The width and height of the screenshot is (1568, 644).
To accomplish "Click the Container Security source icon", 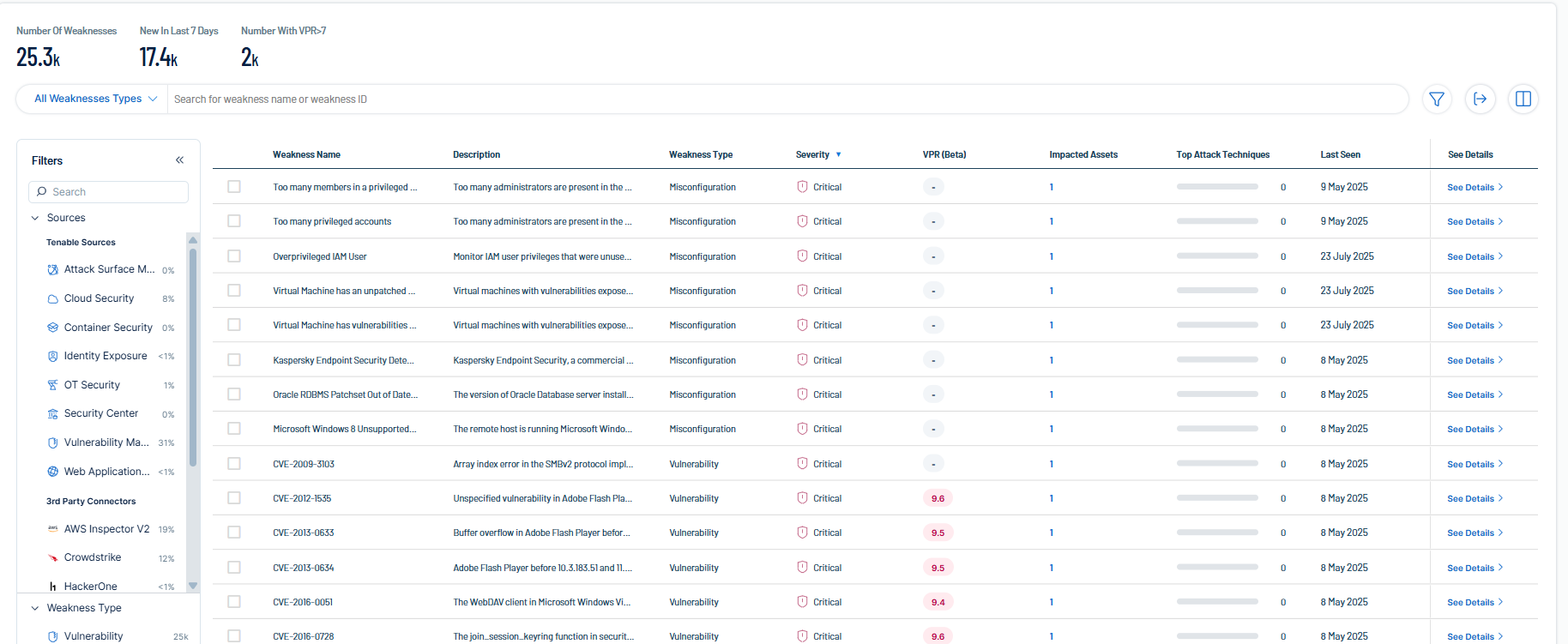I will tap(53, 328).
